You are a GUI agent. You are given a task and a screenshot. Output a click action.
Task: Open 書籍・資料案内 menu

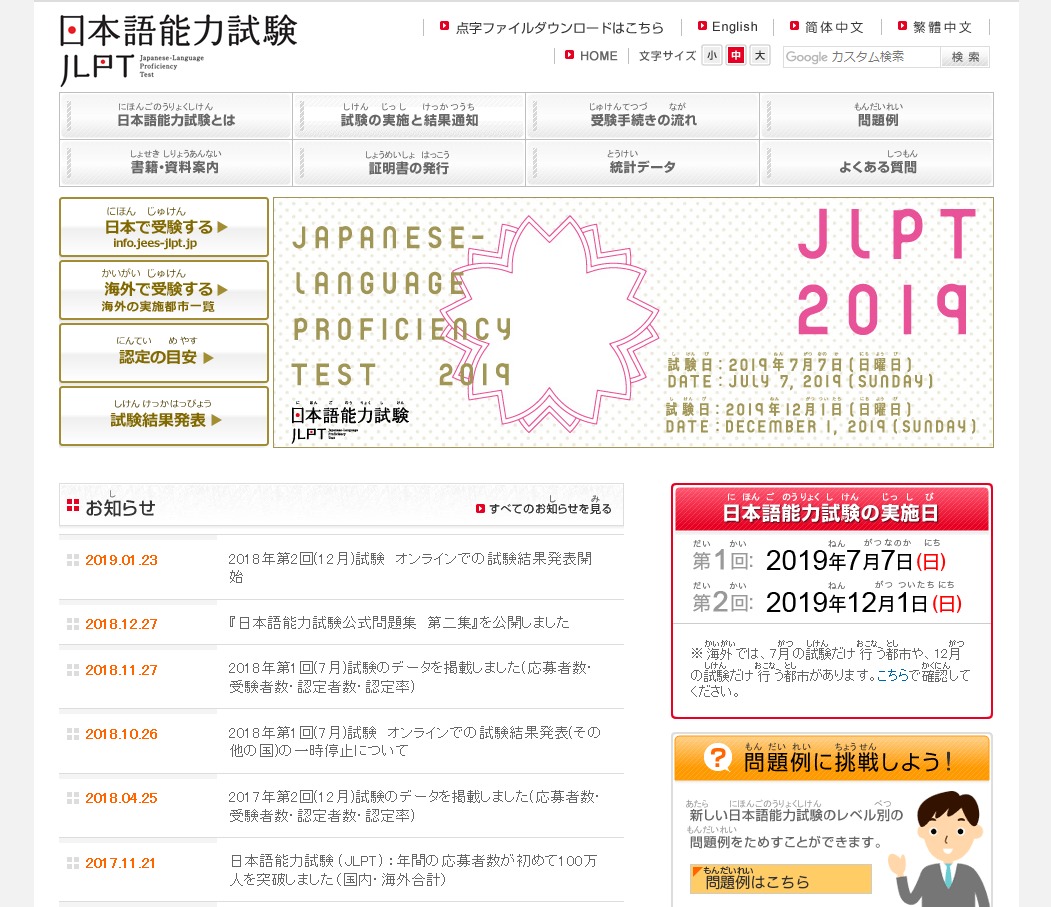point(176,162)
